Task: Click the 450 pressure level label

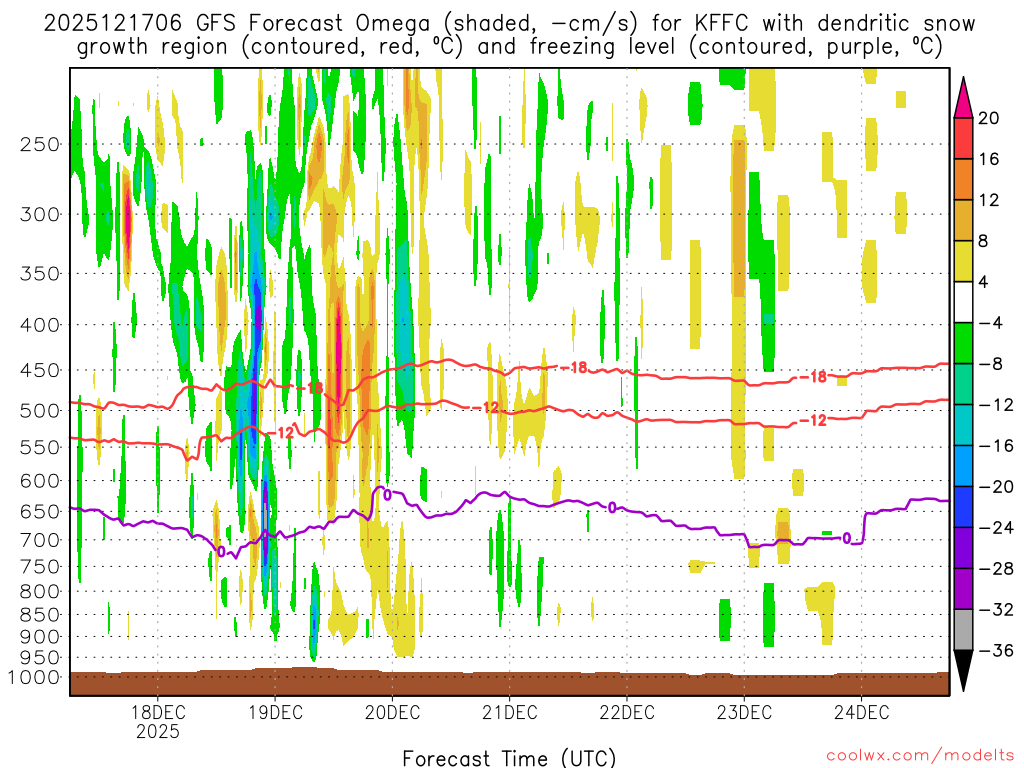Action: tap(40, 370)
